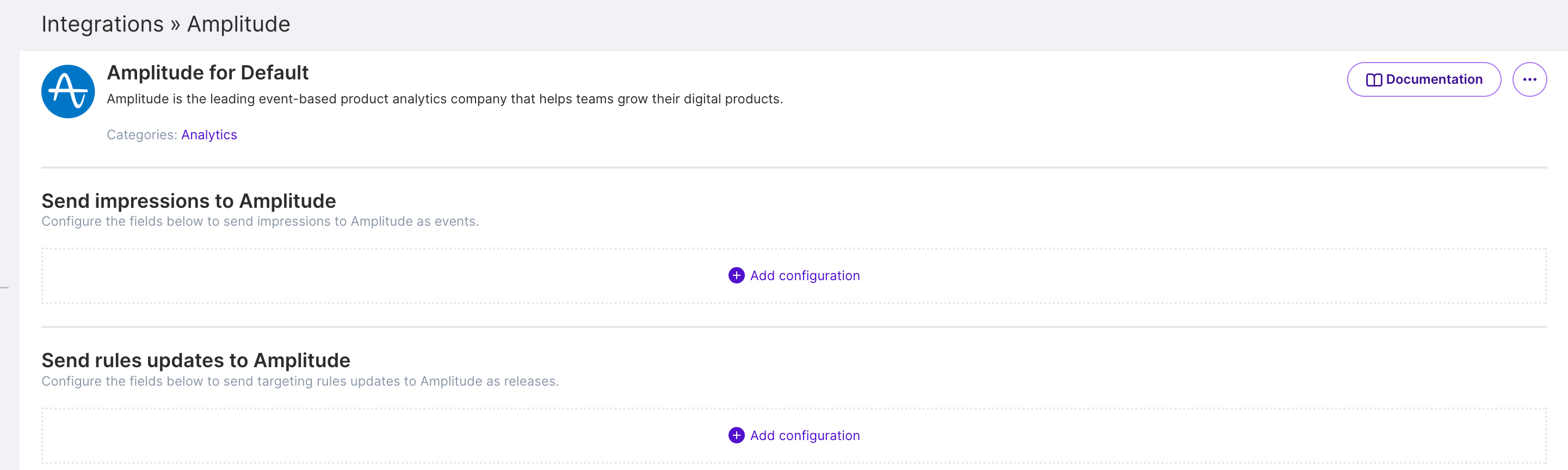Click the impressions as events helper text
Screen dimensions: 1568x470
pos(260,221)
